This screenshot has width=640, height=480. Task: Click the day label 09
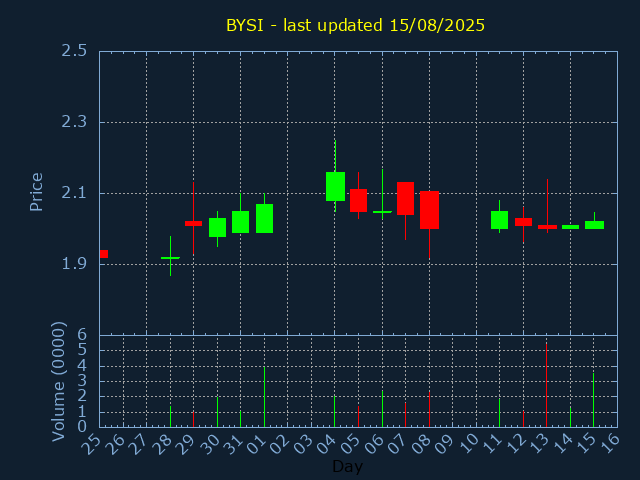click(x=445, y=443)
